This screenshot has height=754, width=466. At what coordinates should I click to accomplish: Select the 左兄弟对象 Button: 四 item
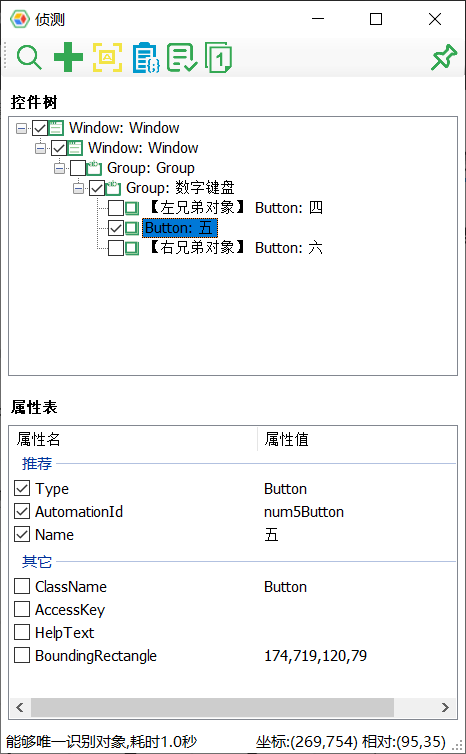coord(233,208)
